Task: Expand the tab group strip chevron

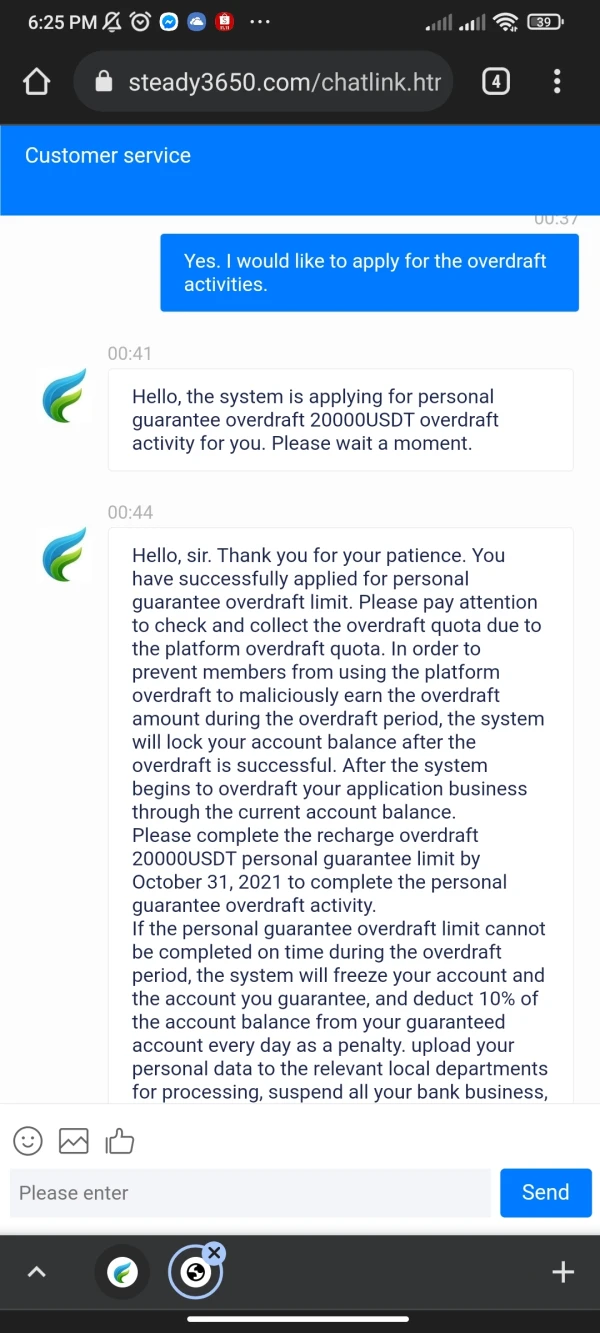Action: [36, 1272]
